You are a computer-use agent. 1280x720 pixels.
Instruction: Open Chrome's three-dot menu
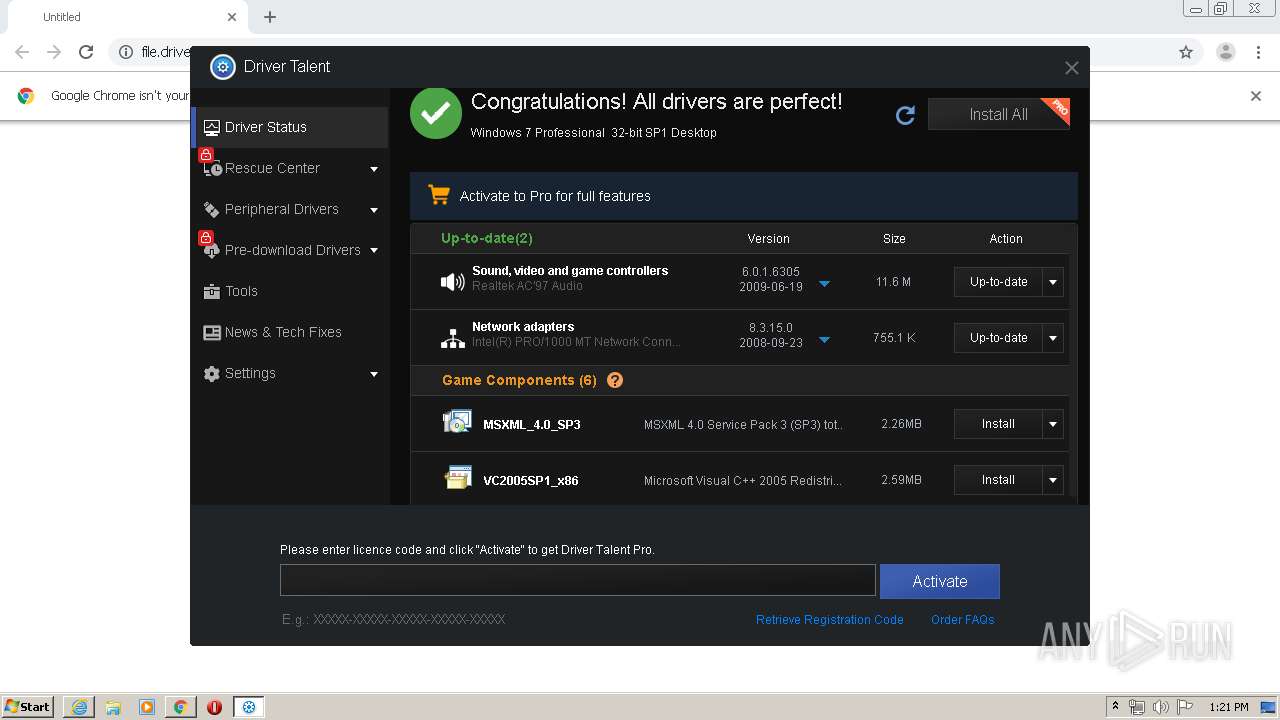(1259, 52)
